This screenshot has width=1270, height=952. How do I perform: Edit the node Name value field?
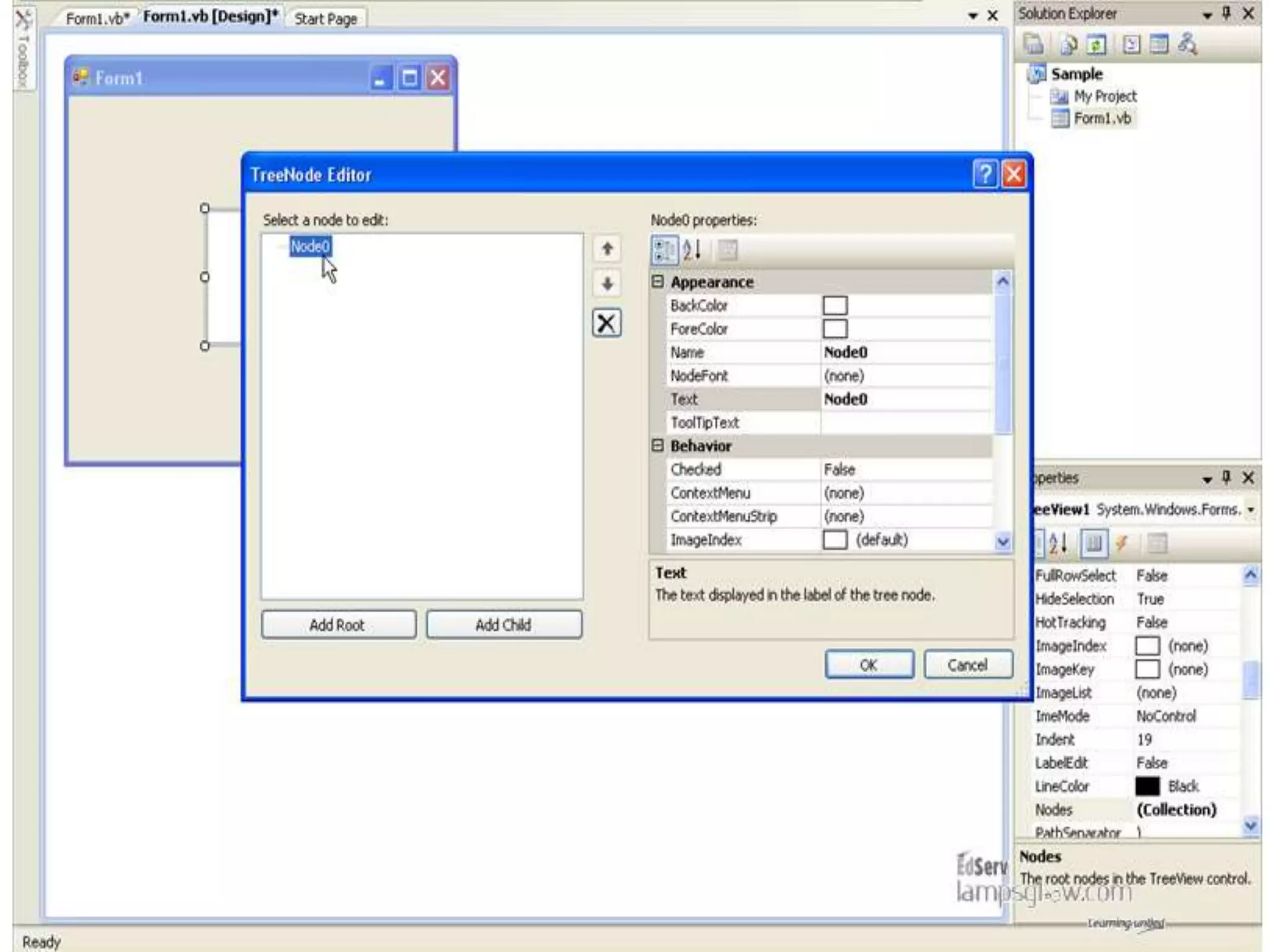(x=906, y=352)
